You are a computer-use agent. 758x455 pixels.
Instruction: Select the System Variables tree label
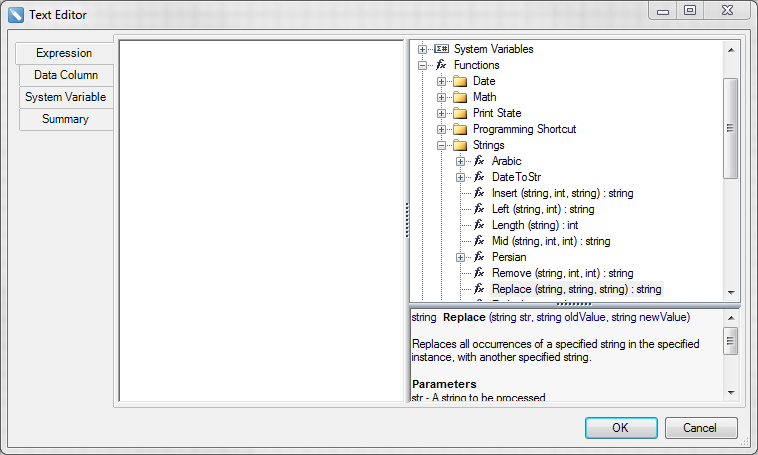coord(494,49)
